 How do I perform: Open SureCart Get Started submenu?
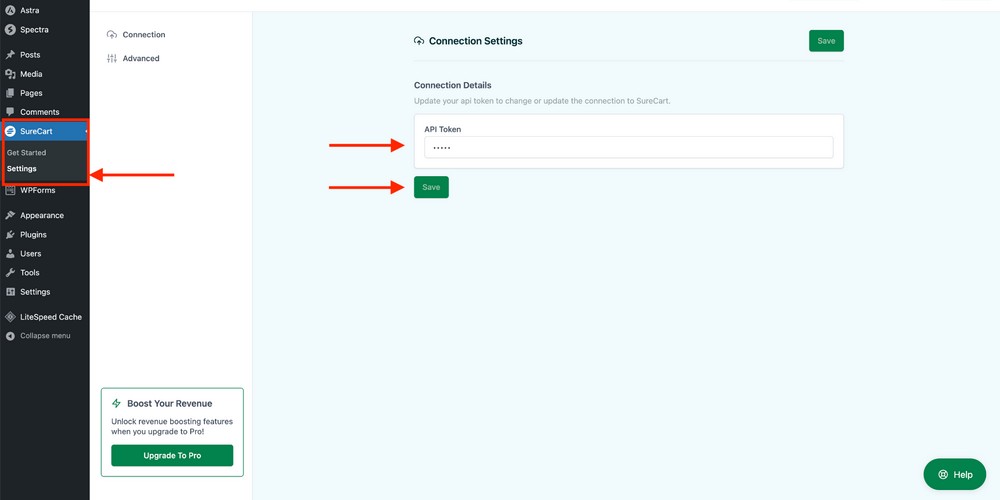coord(27,153)
